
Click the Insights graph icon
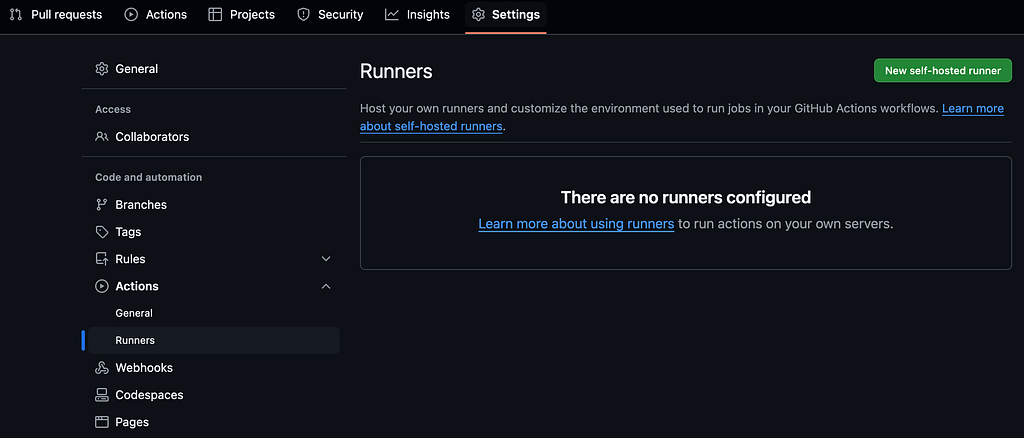[x=392, y=14]
